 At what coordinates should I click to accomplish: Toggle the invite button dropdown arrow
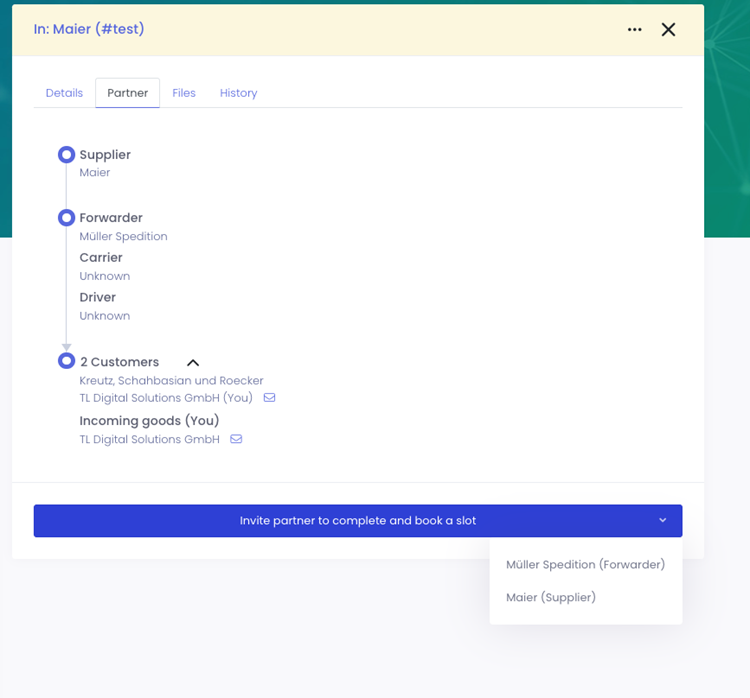click(x=662, y=521)
